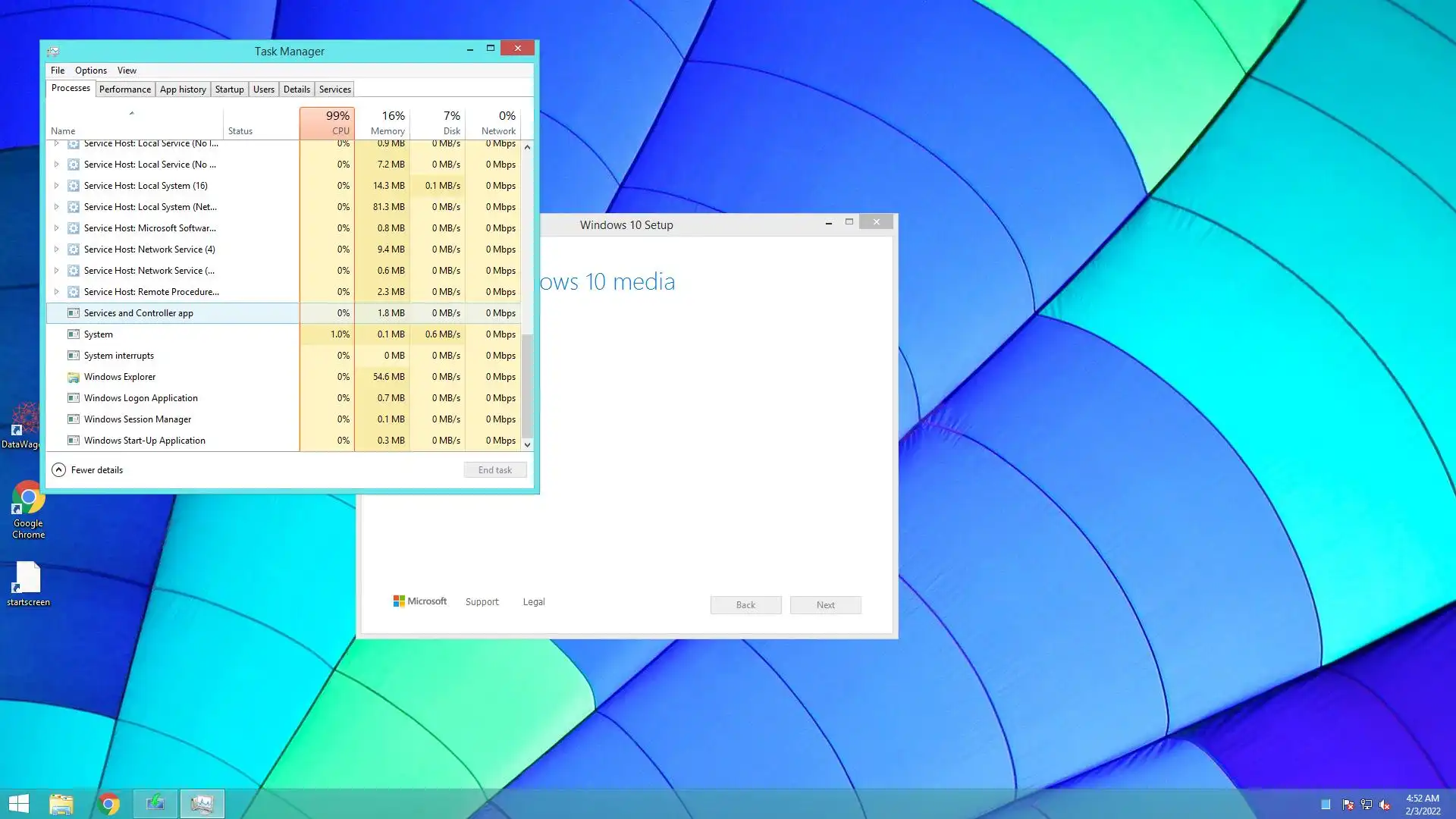Image resolution: width=1456 pixels, height=819 pixels.
Task: Expand Service Host: Remote Procedure row
Action: tap(56, 292)
